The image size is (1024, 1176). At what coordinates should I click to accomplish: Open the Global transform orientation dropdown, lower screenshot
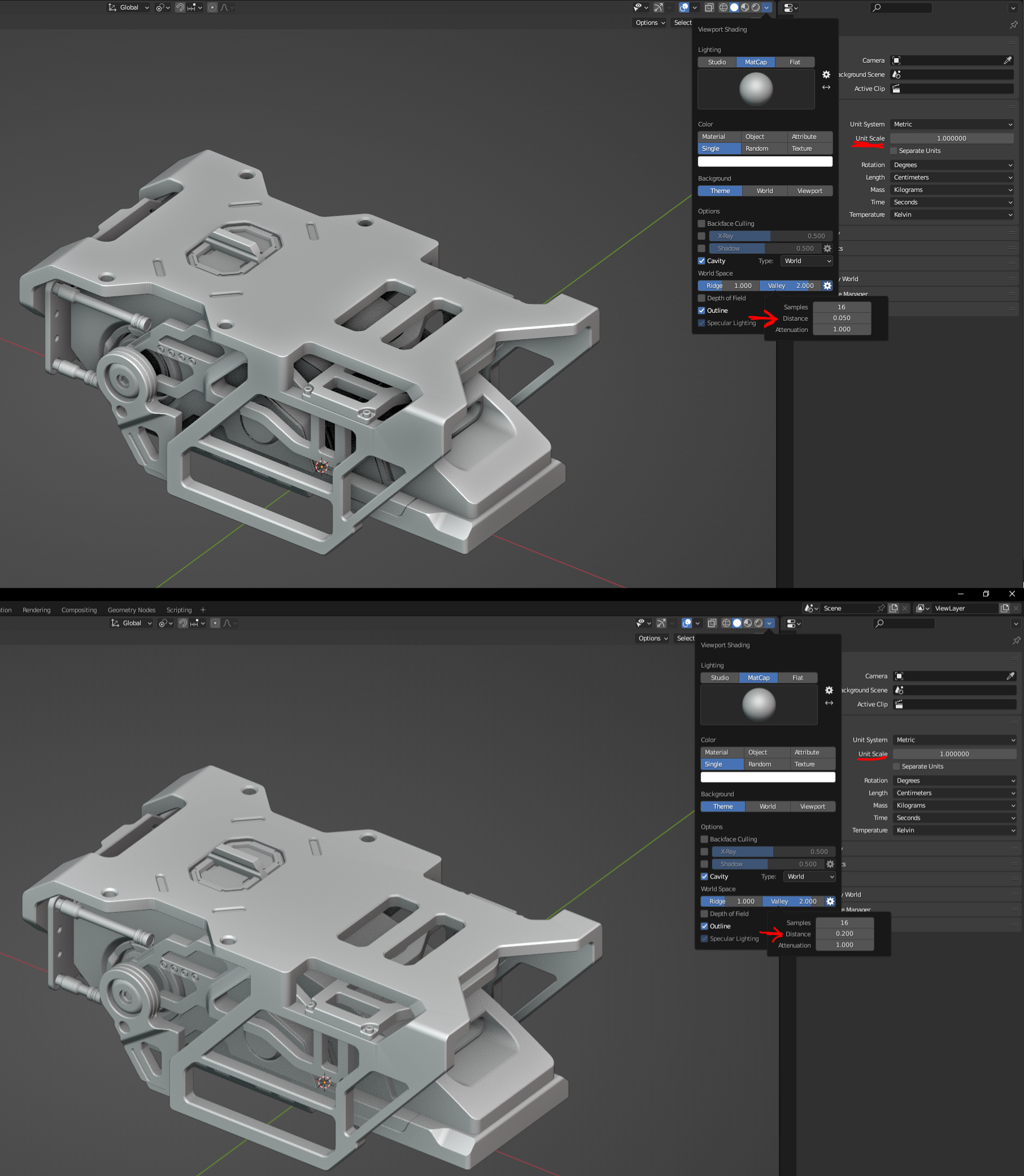(x=132, y=623)
